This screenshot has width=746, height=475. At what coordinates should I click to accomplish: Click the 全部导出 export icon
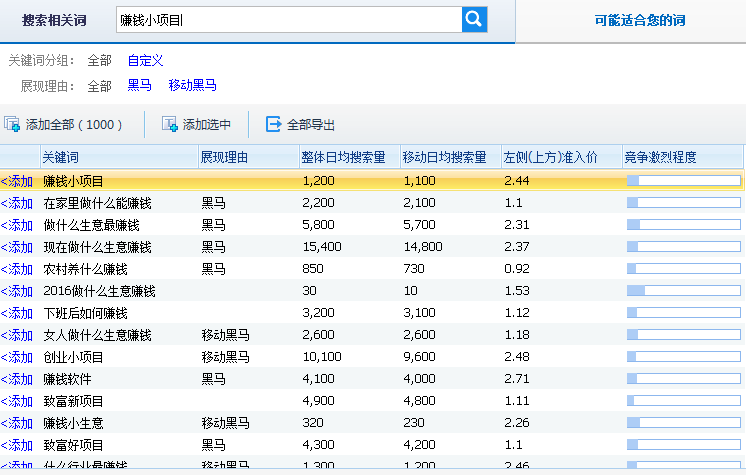[273, 125]
